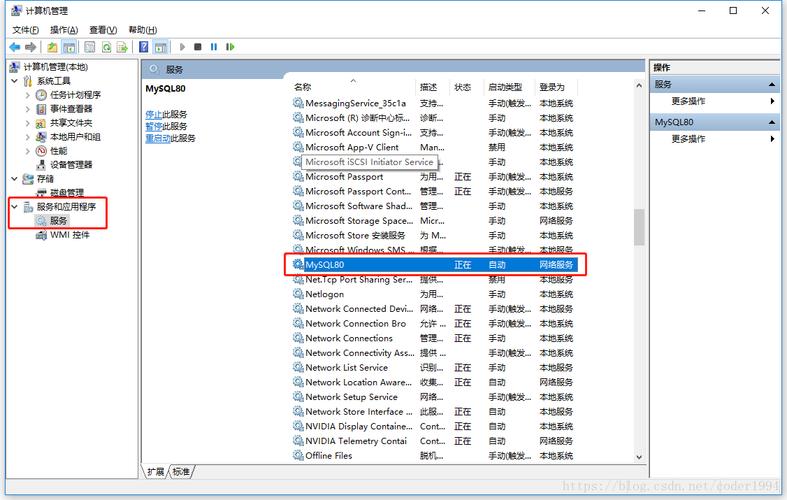This screenshot has height=500, width=787.
Task: Open the 查看(V) menu
Action: 103,30
